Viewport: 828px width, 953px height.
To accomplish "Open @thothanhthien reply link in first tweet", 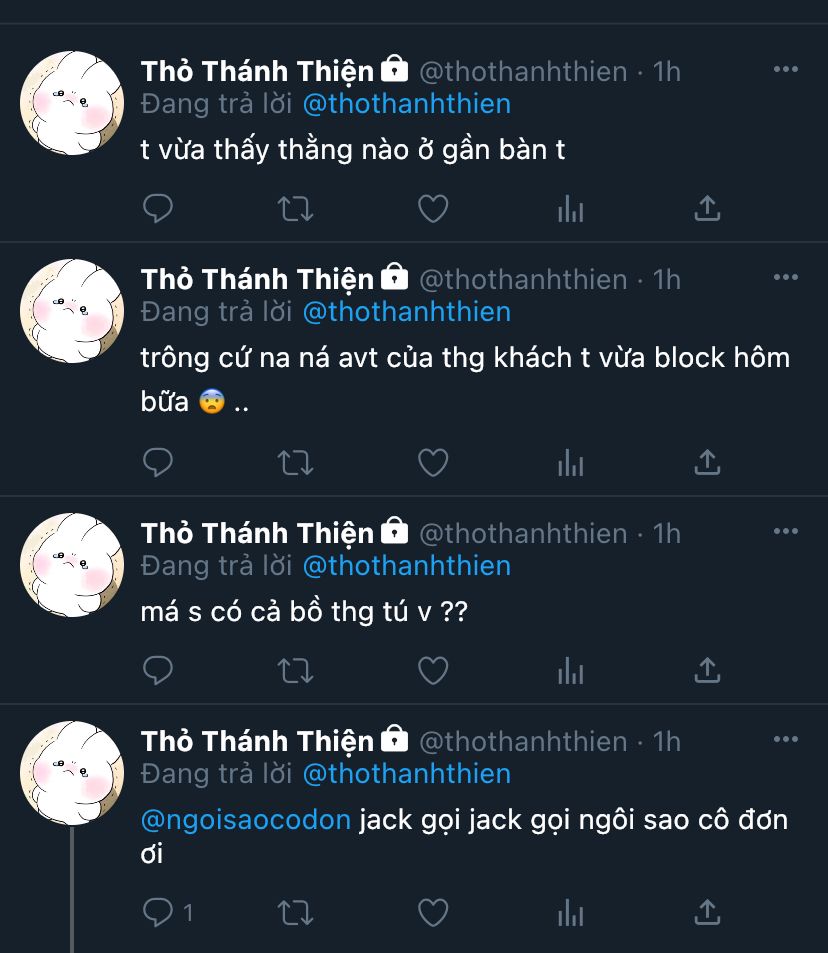I will pyautogui.click(x=407, y=104).
